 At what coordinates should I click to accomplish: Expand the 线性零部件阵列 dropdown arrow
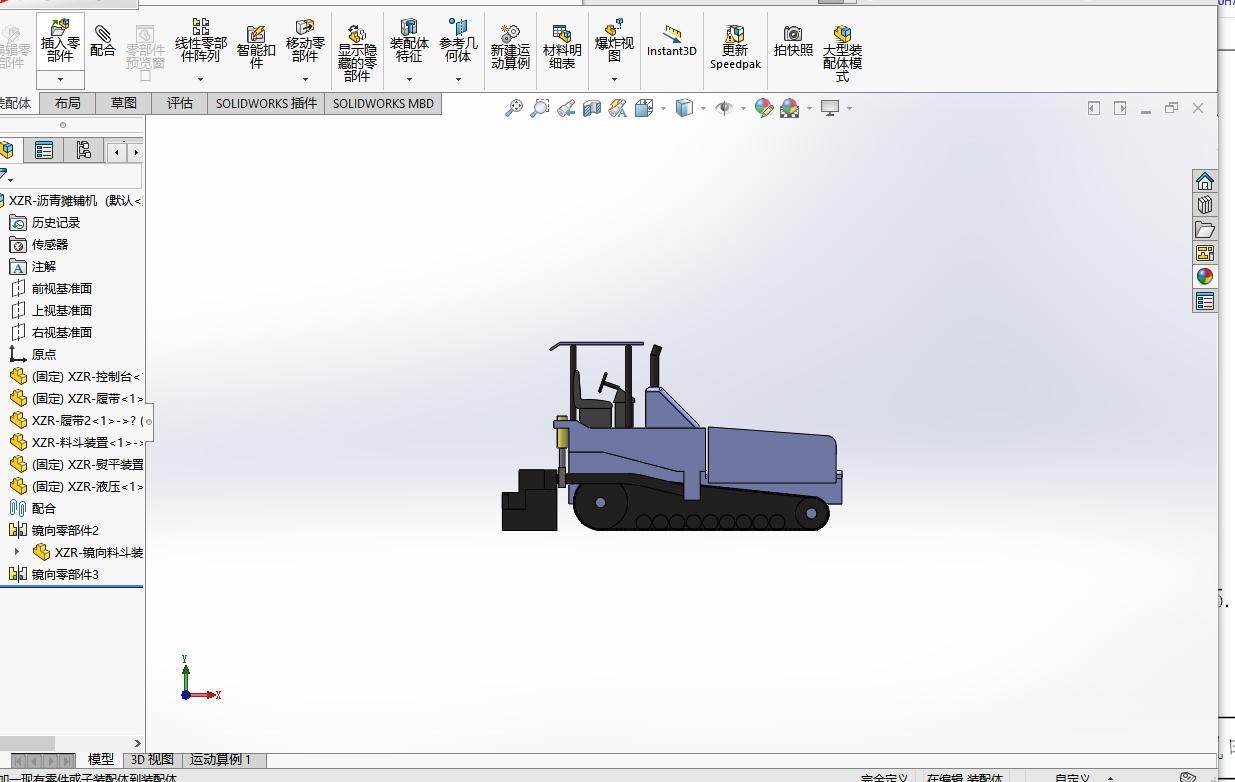click(x=201, y=79)
